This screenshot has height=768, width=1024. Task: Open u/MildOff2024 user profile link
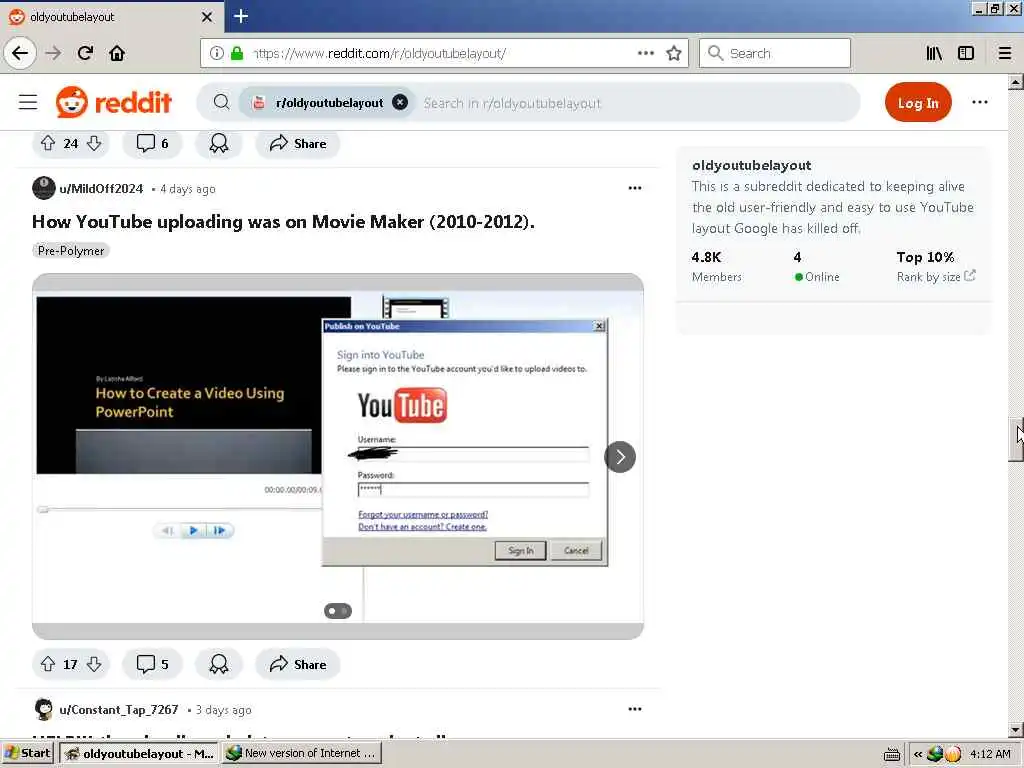[x=101, y=189]
